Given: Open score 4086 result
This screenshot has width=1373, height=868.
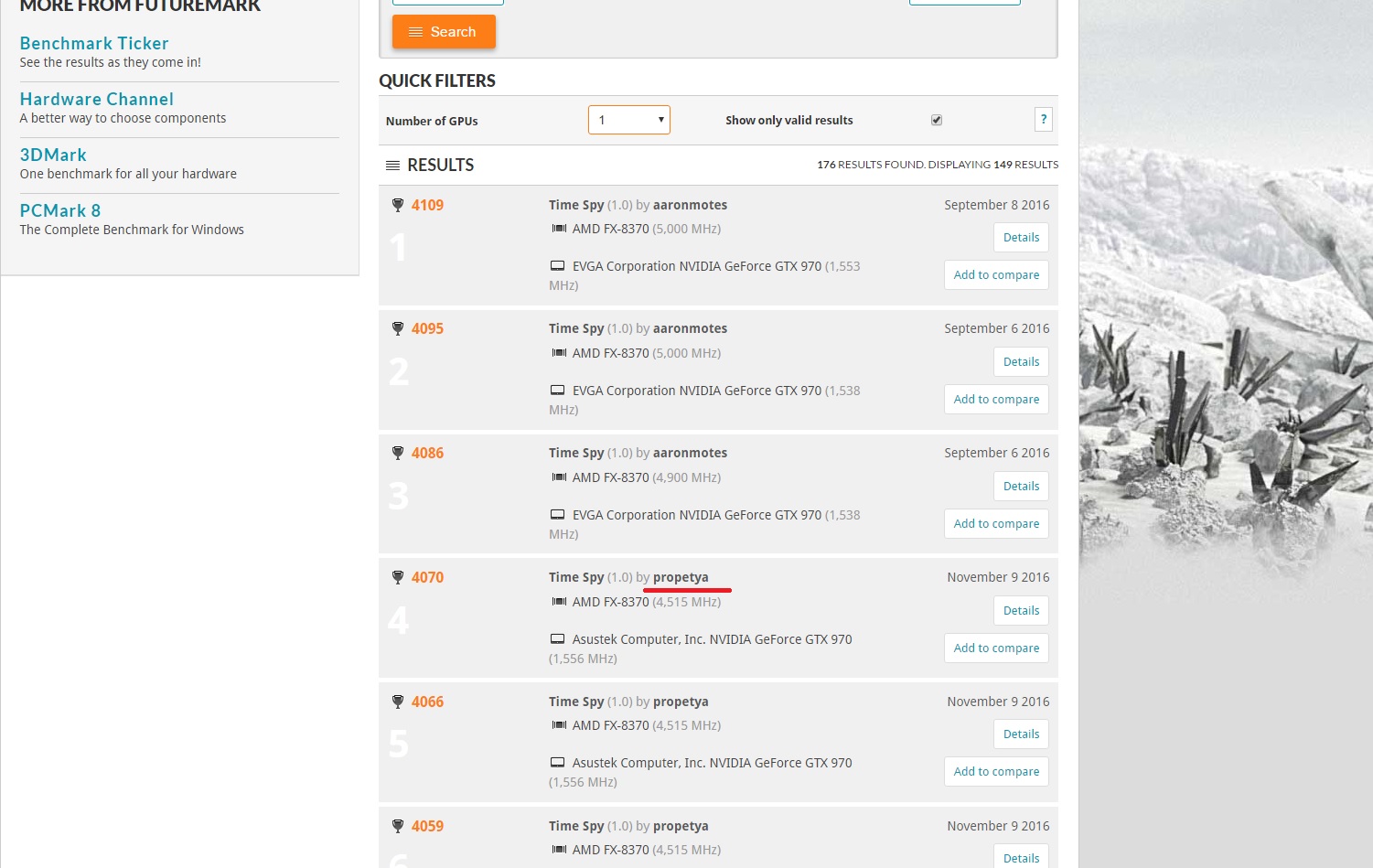Looking at the screenshot, I should pyautogui.click(x=427, y=453).
